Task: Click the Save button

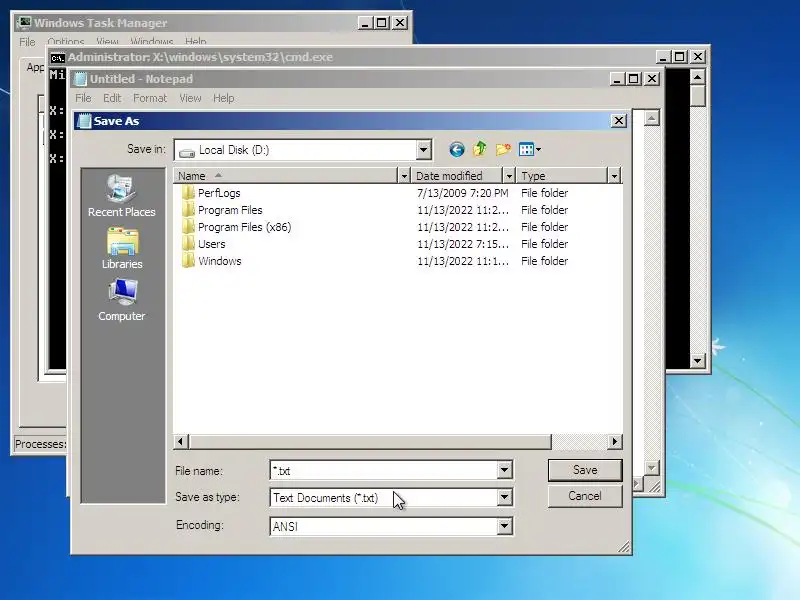Action: pyautogui.click(x=585, y=470)
